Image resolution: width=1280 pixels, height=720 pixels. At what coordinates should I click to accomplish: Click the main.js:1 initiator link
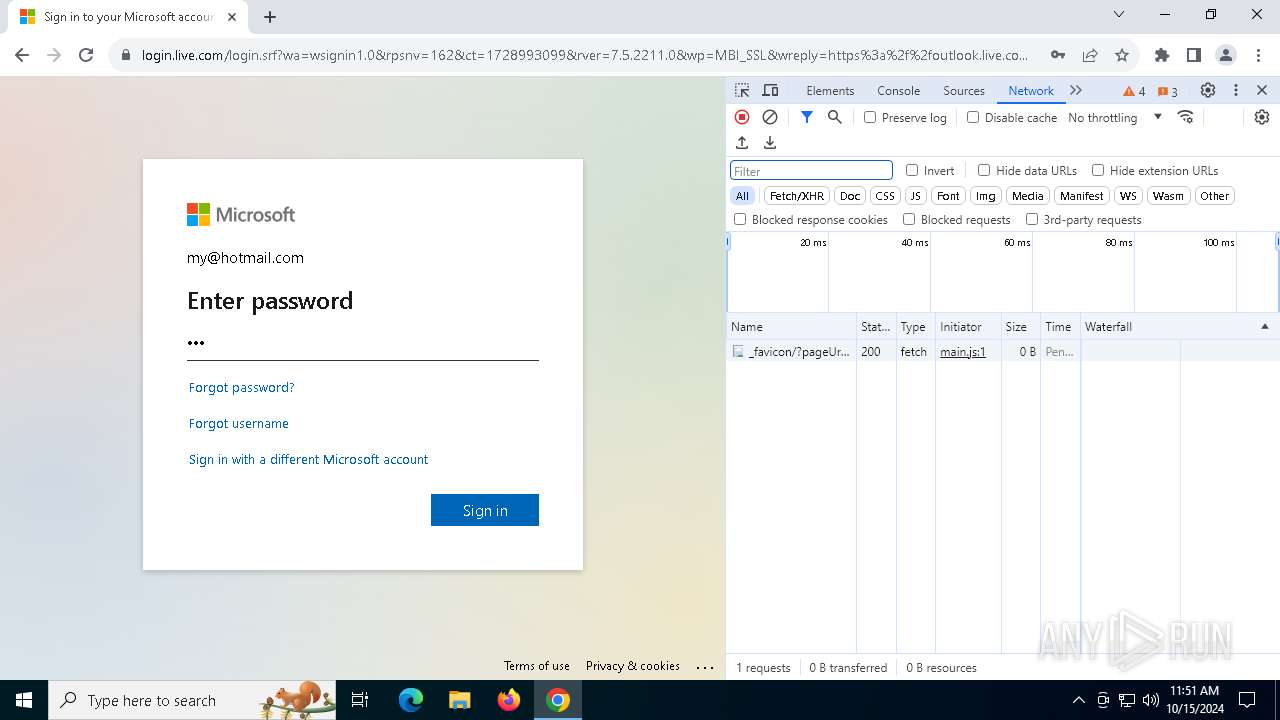[x=963, y=352]
